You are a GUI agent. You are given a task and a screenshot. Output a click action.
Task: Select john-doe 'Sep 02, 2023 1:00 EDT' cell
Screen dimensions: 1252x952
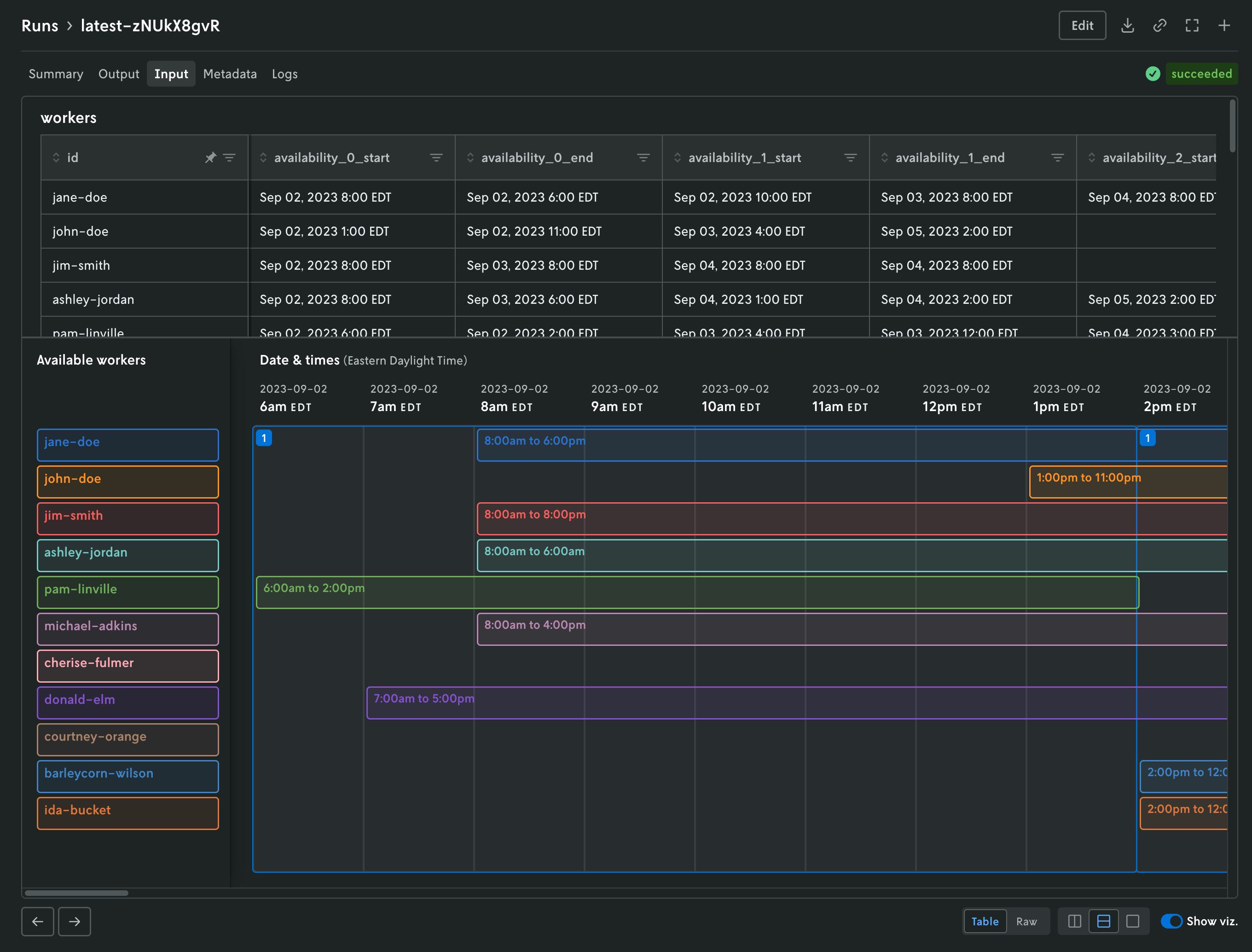click(x=352, y=231)
